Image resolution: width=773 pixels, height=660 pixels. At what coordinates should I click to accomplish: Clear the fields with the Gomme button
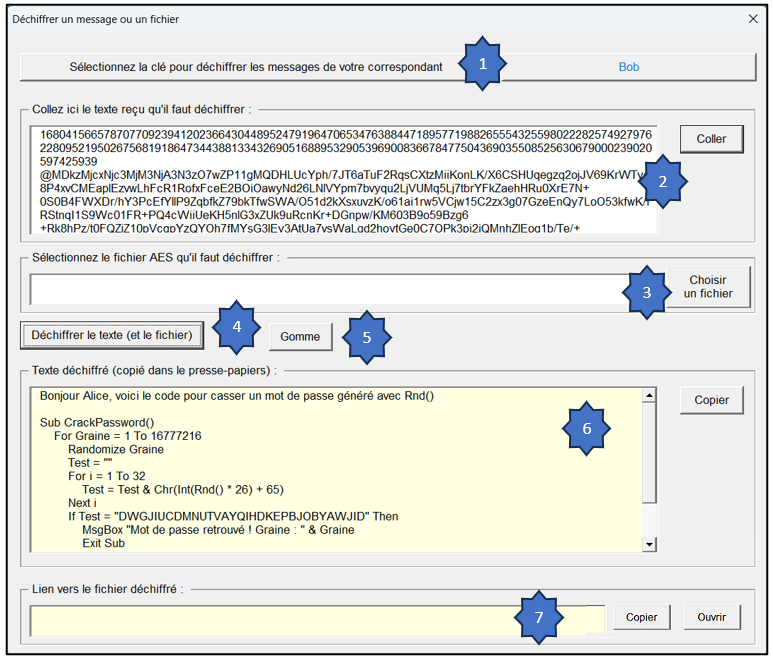300,337
